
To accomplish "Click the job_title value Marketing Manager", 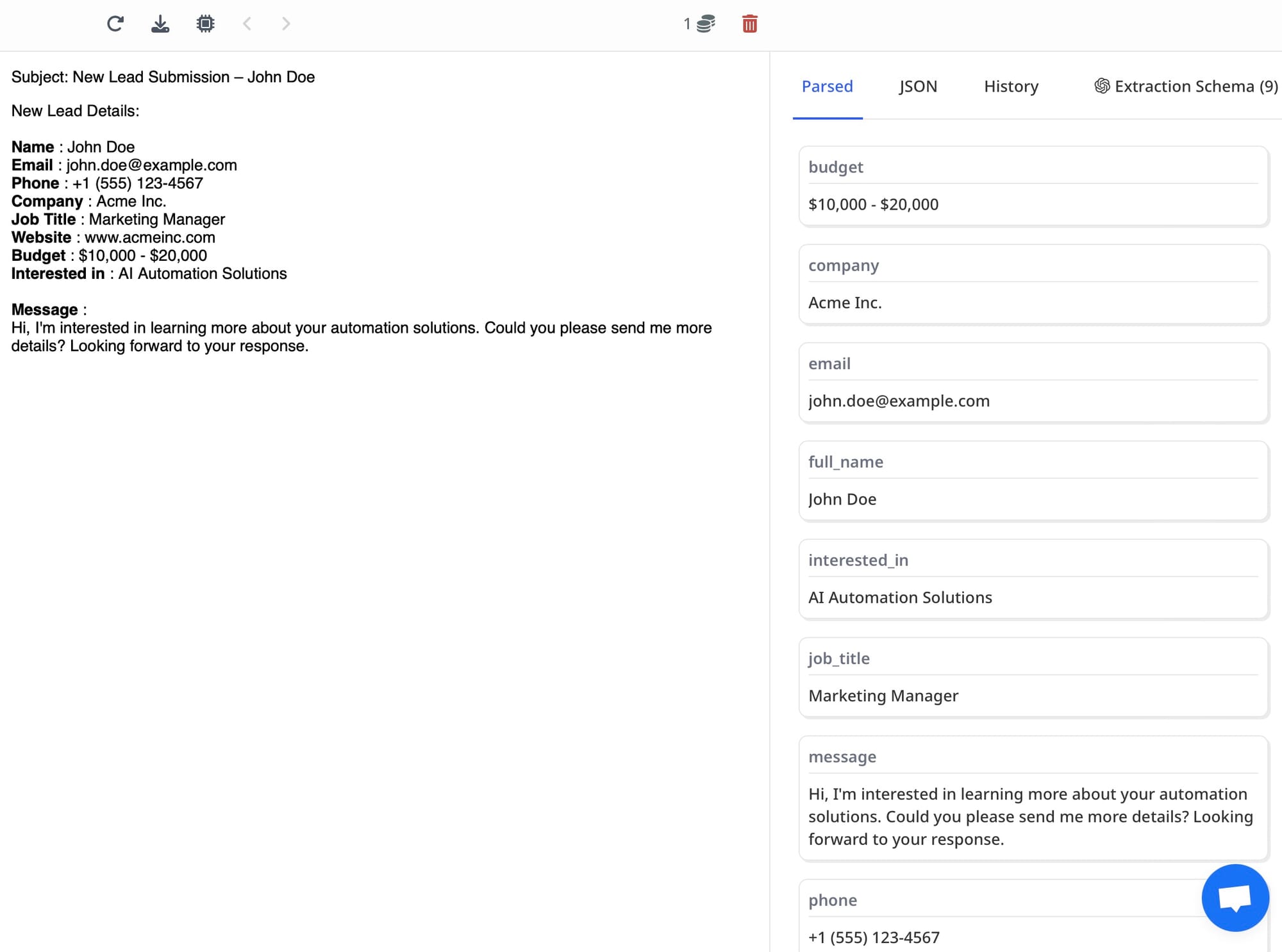I will [x=883, y=696].
